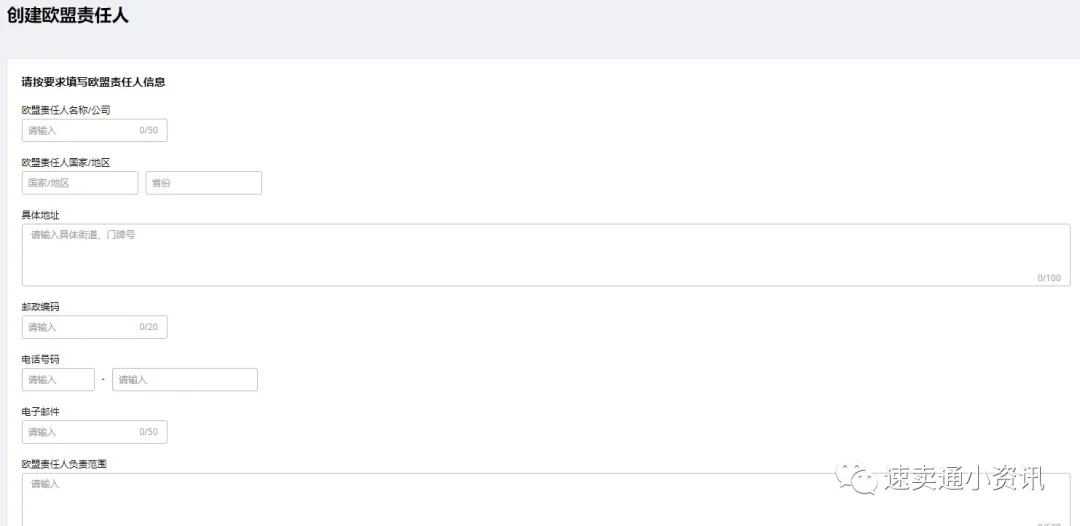
Task: Click the 具体地址 label
Action: click(41, 215)
